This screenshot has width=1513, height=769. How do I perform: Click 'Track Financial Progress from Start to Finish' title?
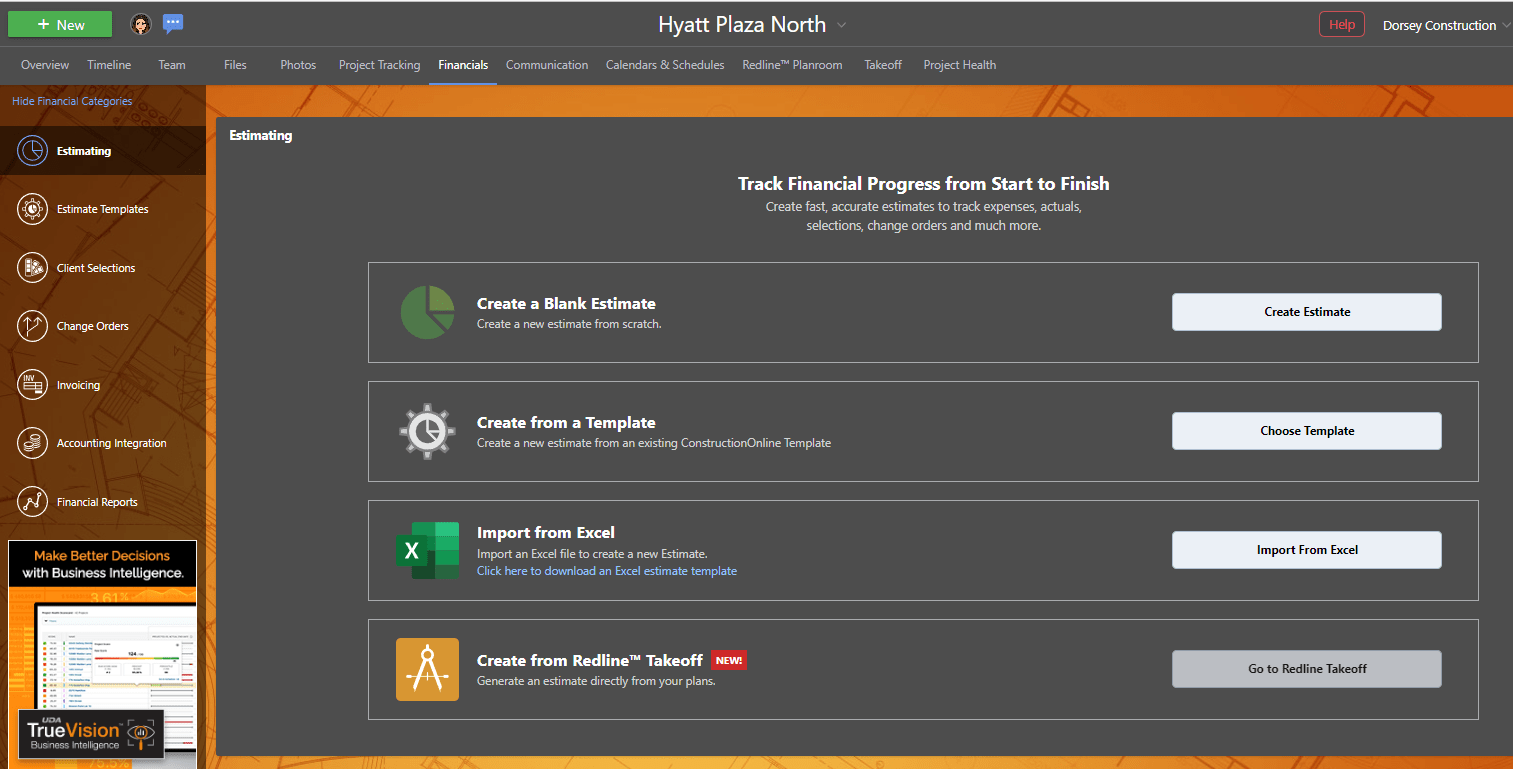tap(923, 183)
